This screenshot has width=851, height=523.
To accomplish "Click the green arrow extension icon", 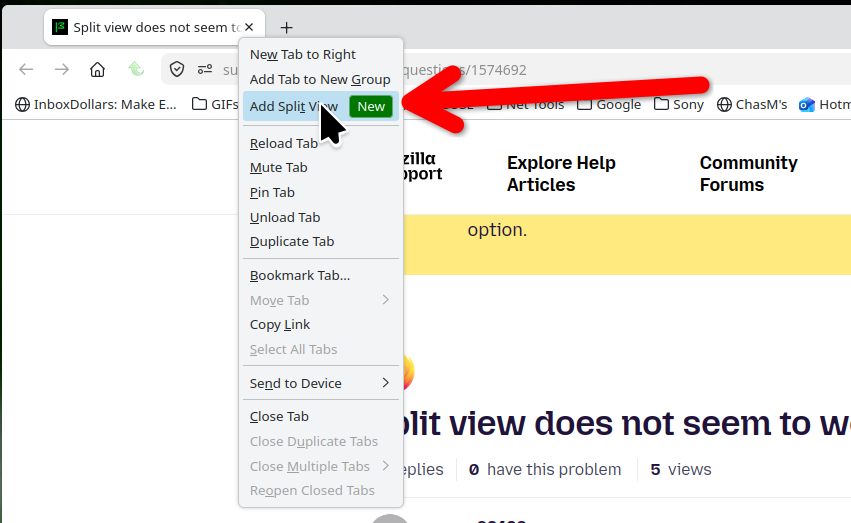I will (136, 69).
